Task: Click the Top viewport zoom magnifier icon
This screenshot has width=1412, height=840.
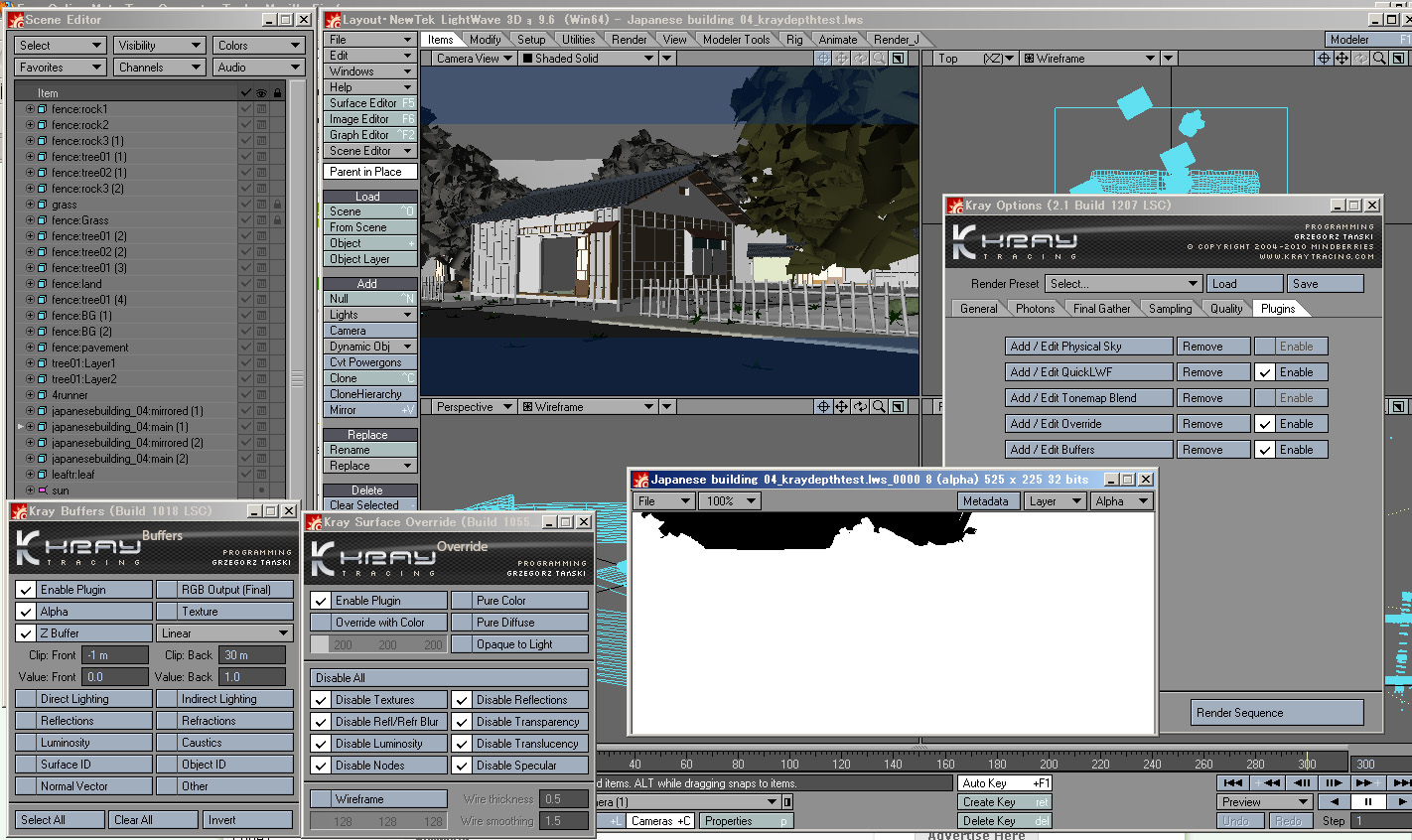Action: (1379, 59)
